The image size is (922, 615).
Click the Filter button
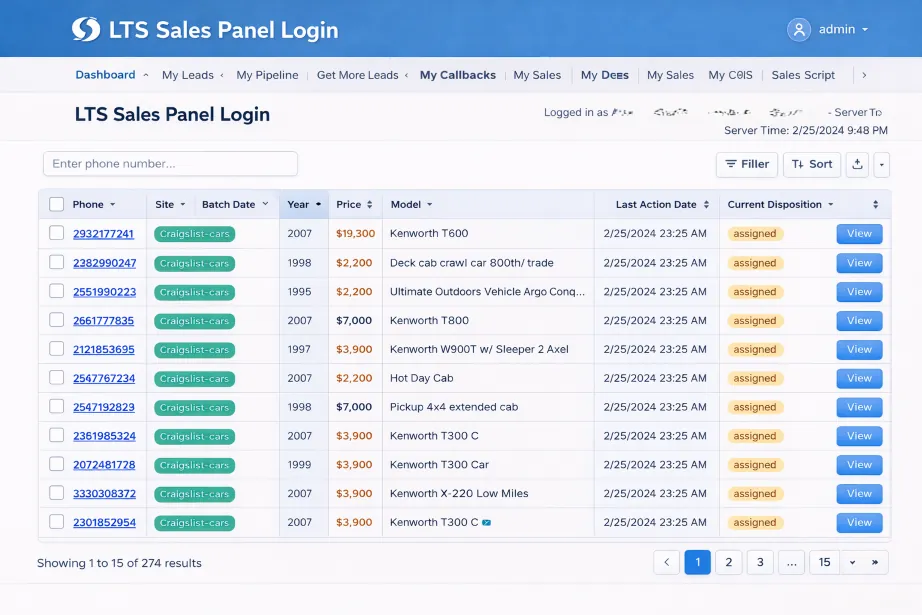point(747,165)
